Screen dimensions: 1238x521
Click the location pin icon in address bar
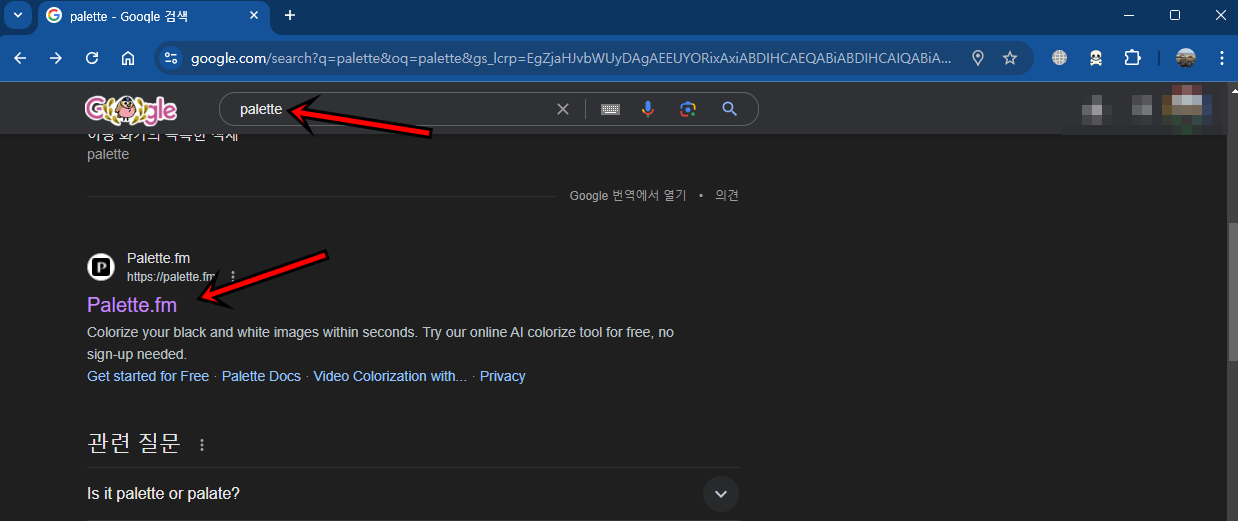pos(978,58)
